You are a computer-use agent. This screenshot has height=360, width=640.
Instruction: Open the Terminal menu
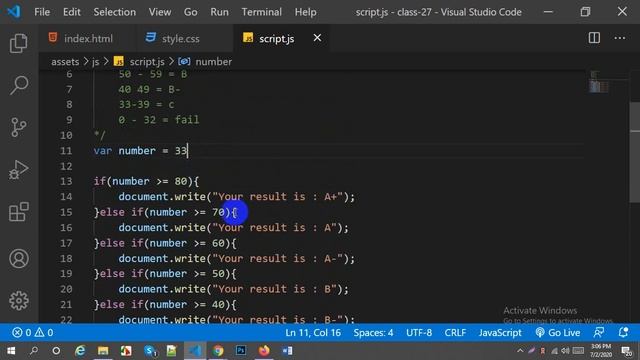click(261, 12)
